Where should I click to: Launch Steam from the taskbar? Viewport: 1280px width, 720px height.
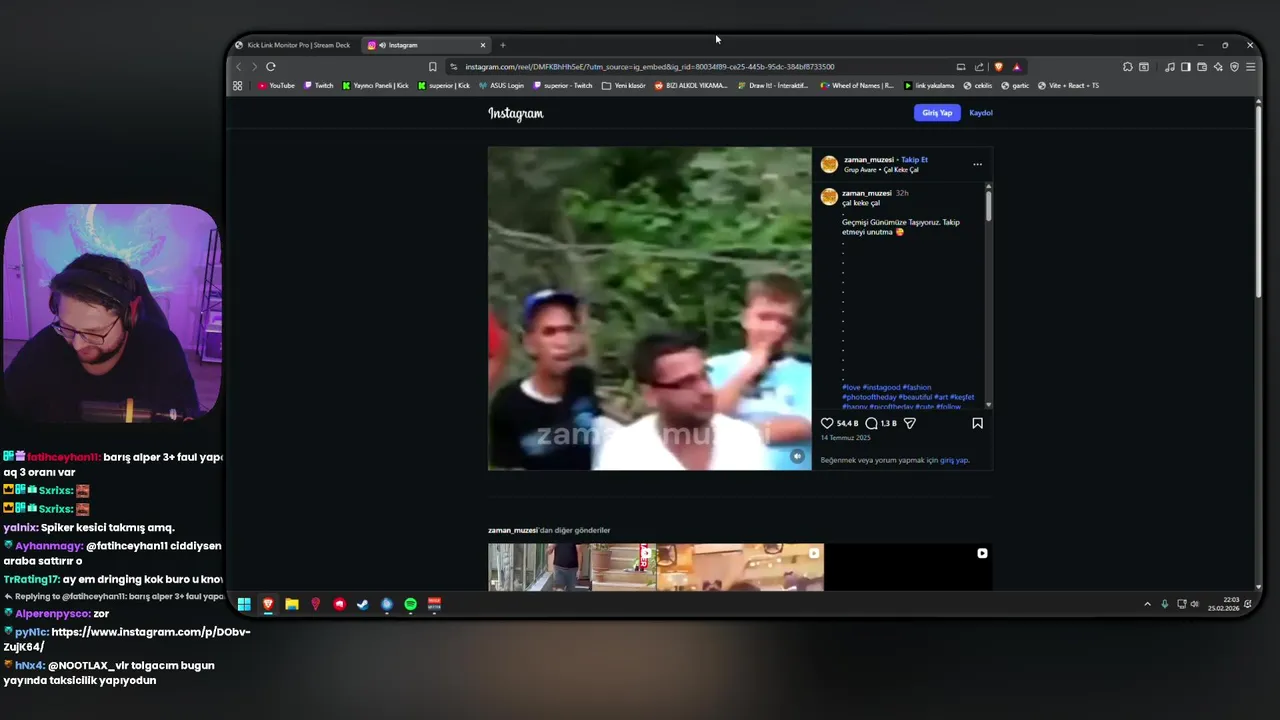[x=363, y=604]
